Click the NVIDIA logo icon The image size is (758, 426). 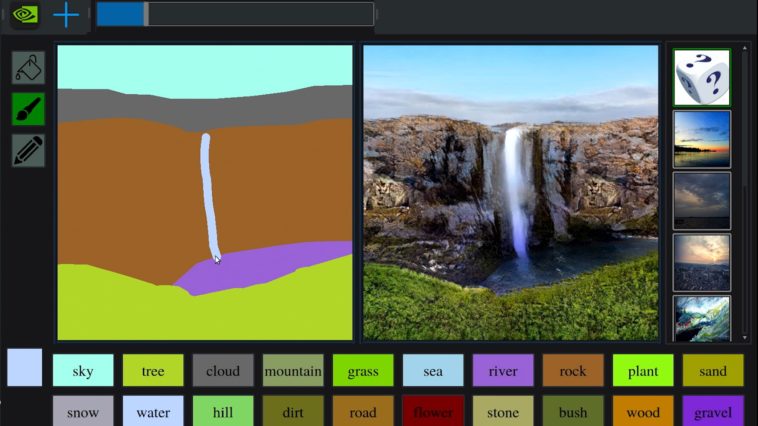25,15
